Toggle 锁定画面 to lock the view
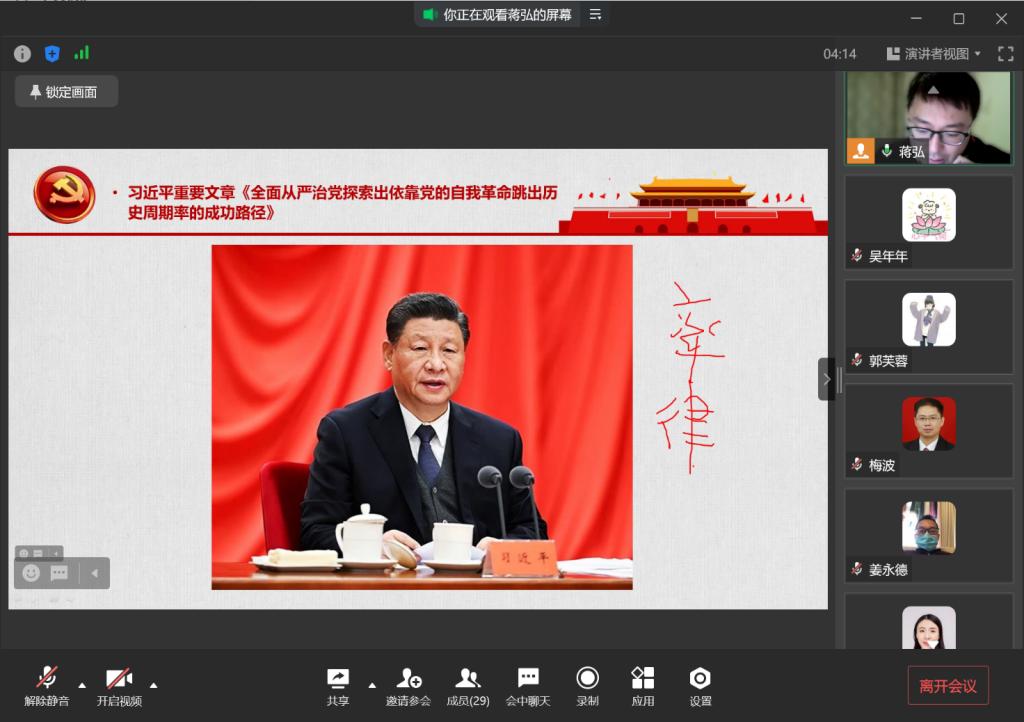This screenshot has width=1024, height=722. pyautogui.click(x=66, y=92)
